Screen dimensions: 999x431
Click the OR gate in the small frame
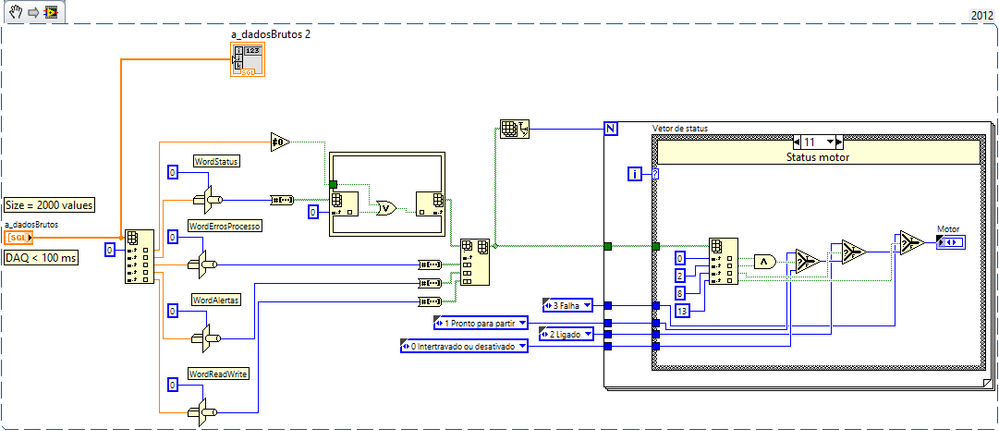(x=386, y=207)
